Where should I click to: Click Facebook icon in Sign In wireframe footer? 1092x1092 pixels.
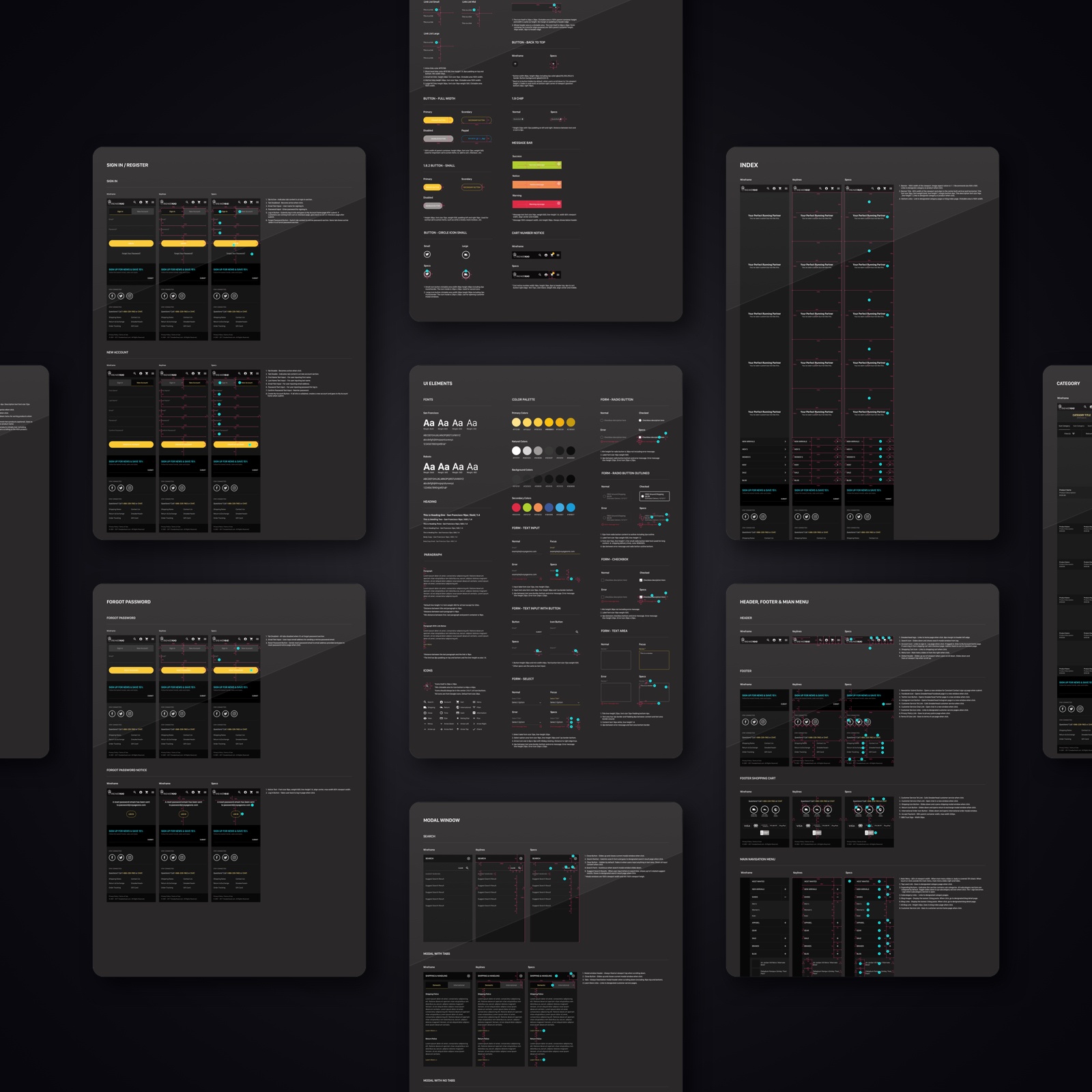coord(112,296)
